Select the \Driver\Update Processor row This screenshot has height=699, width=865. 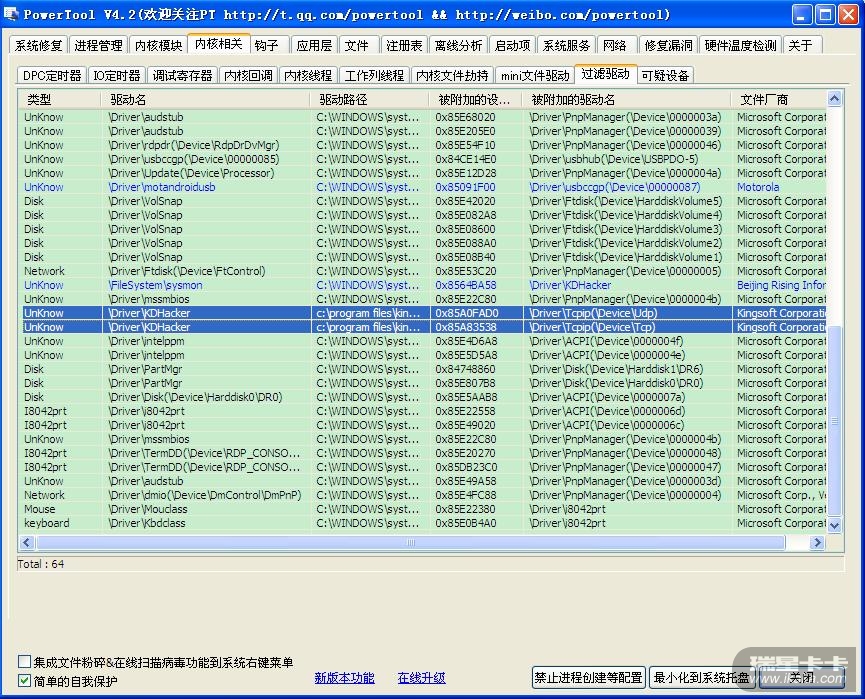425,173
